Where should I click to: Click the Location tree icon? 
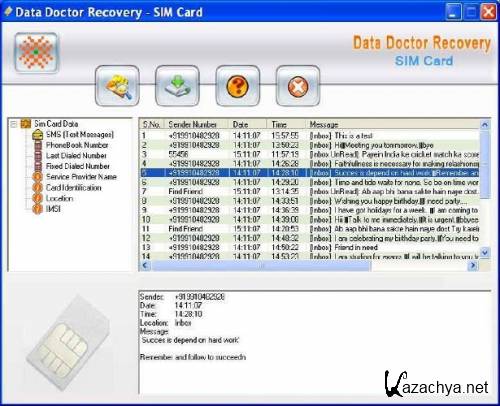click(x=38, y=198)
